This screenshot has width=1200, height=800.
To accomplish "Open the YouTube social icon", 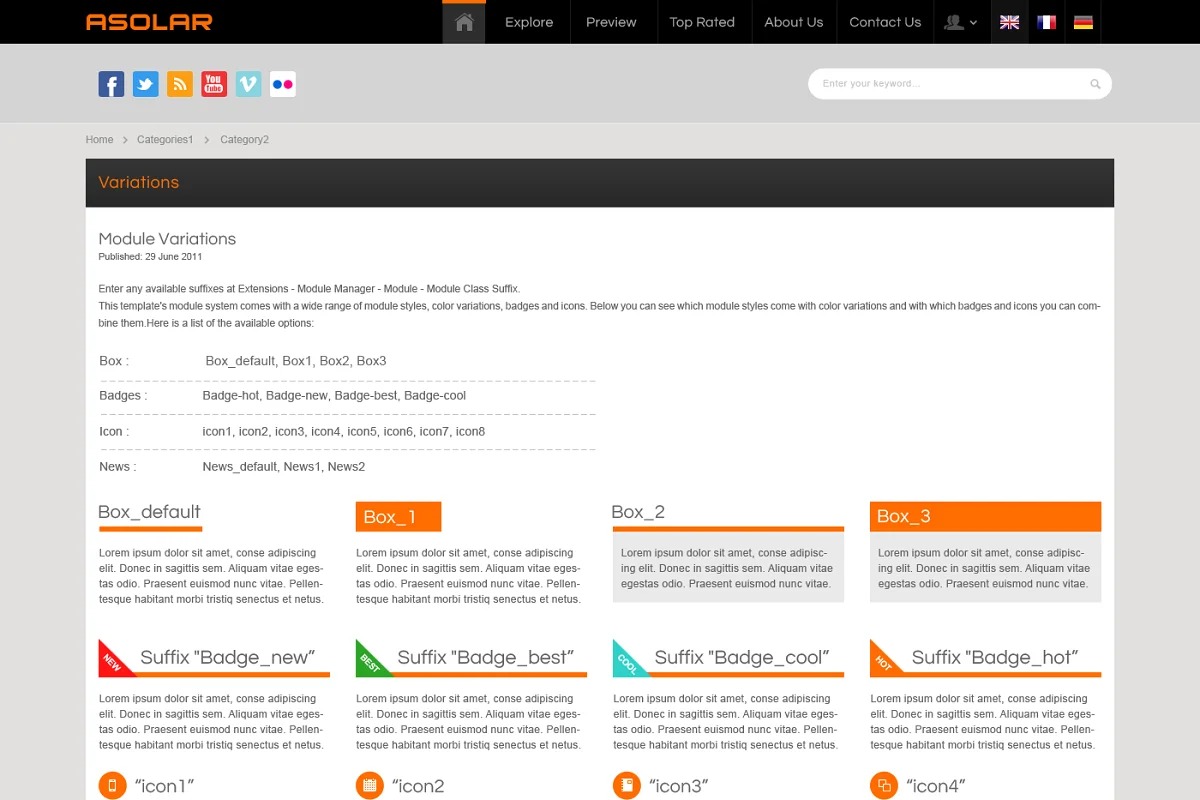I will click(x=214, y=84).
